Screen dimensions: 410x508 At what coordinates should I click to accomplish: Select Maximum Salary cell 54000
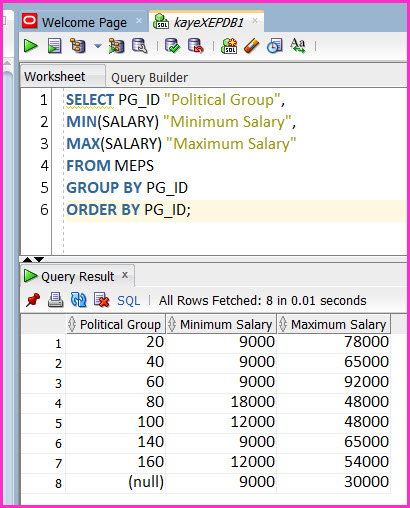(334, 462)
